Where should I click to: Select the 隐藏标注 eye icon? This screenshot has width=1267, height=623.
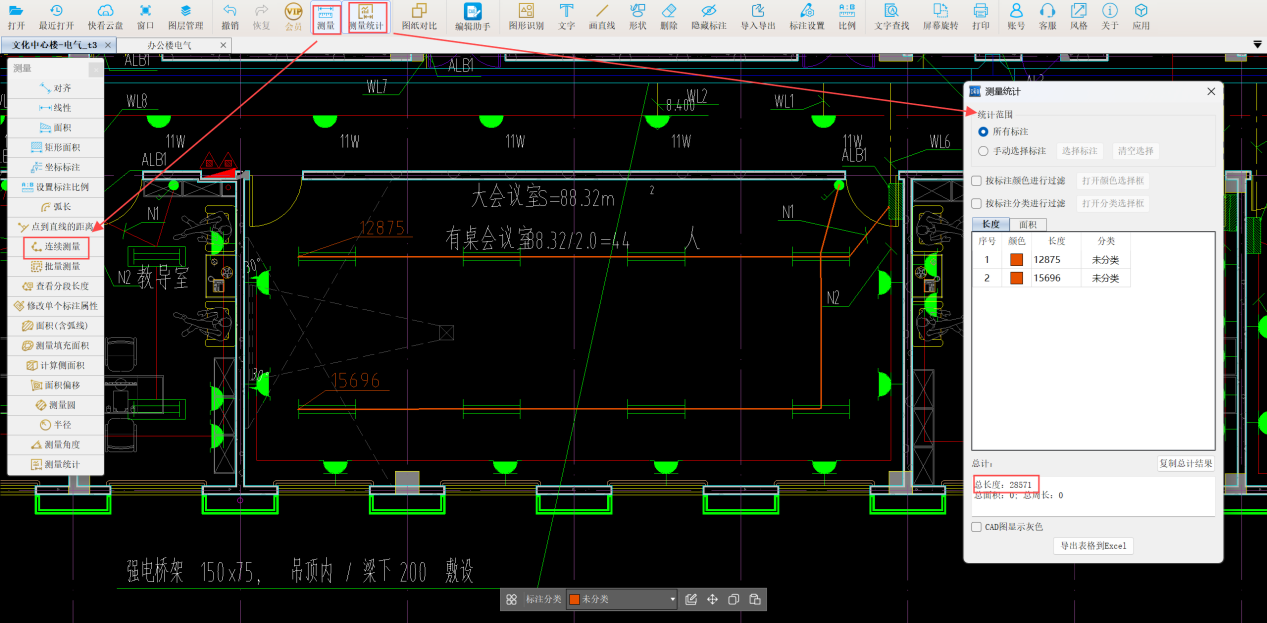[x=708, y=16]
